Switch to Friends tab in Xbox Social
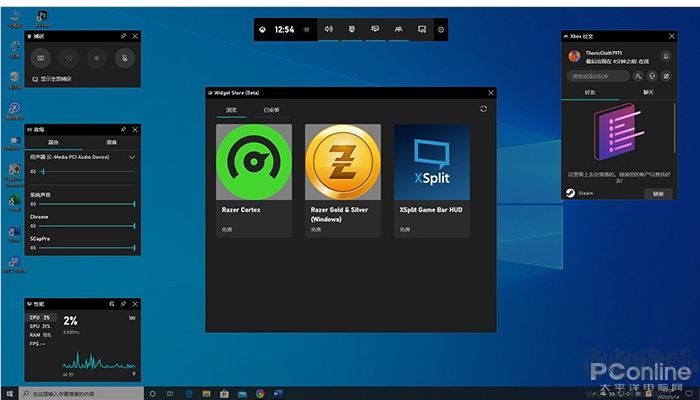 590,92
